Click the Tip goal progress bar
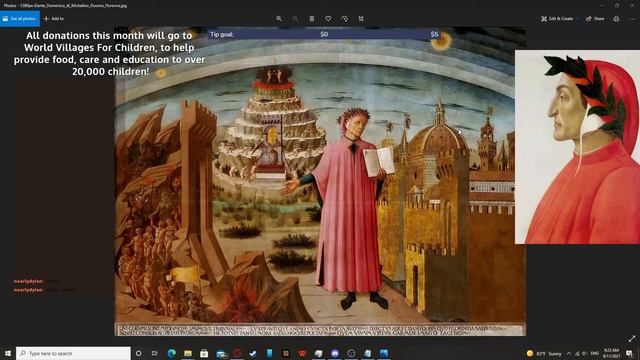This screenshot has width=640, height=360. click(324, 34)
